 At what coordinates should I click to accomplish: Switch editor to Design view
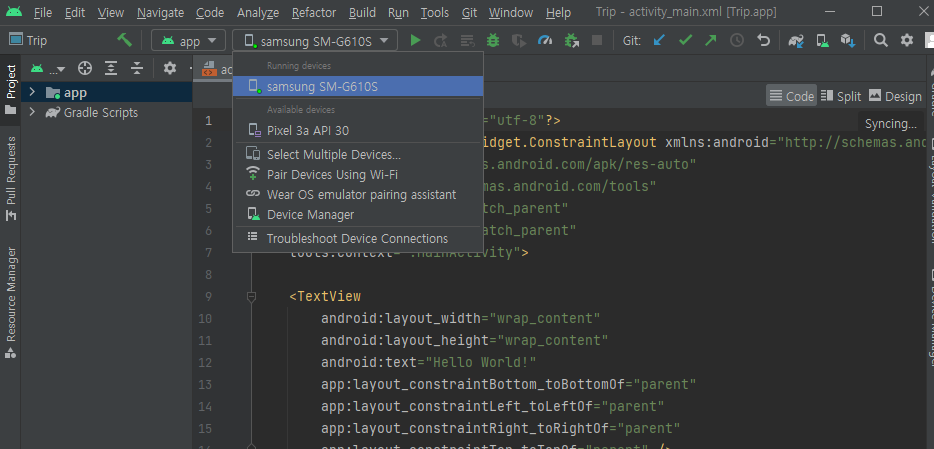pos(895,96)
